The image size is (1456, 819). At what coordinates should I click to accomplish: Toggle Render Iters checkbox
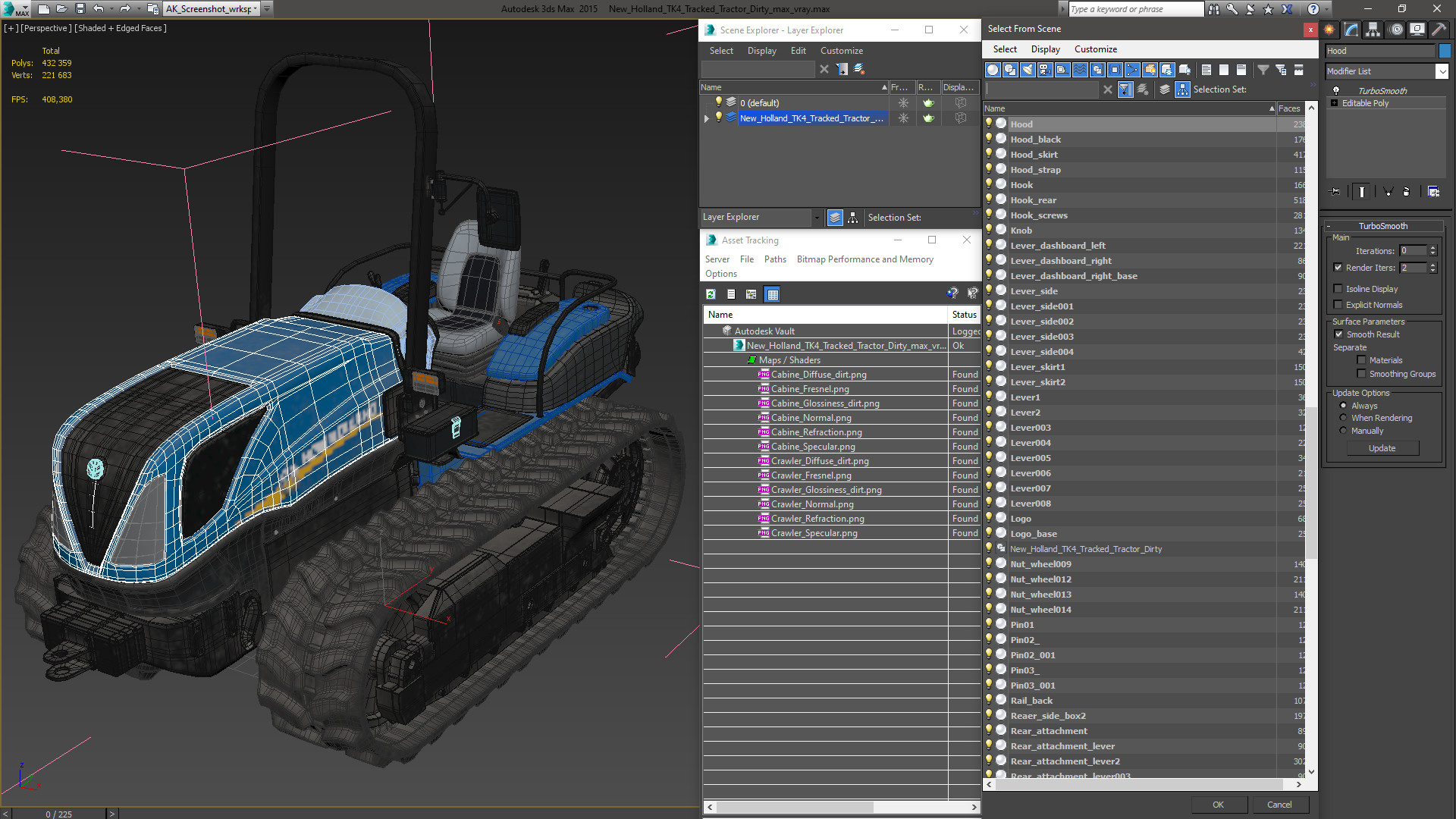click(1338, 268)
